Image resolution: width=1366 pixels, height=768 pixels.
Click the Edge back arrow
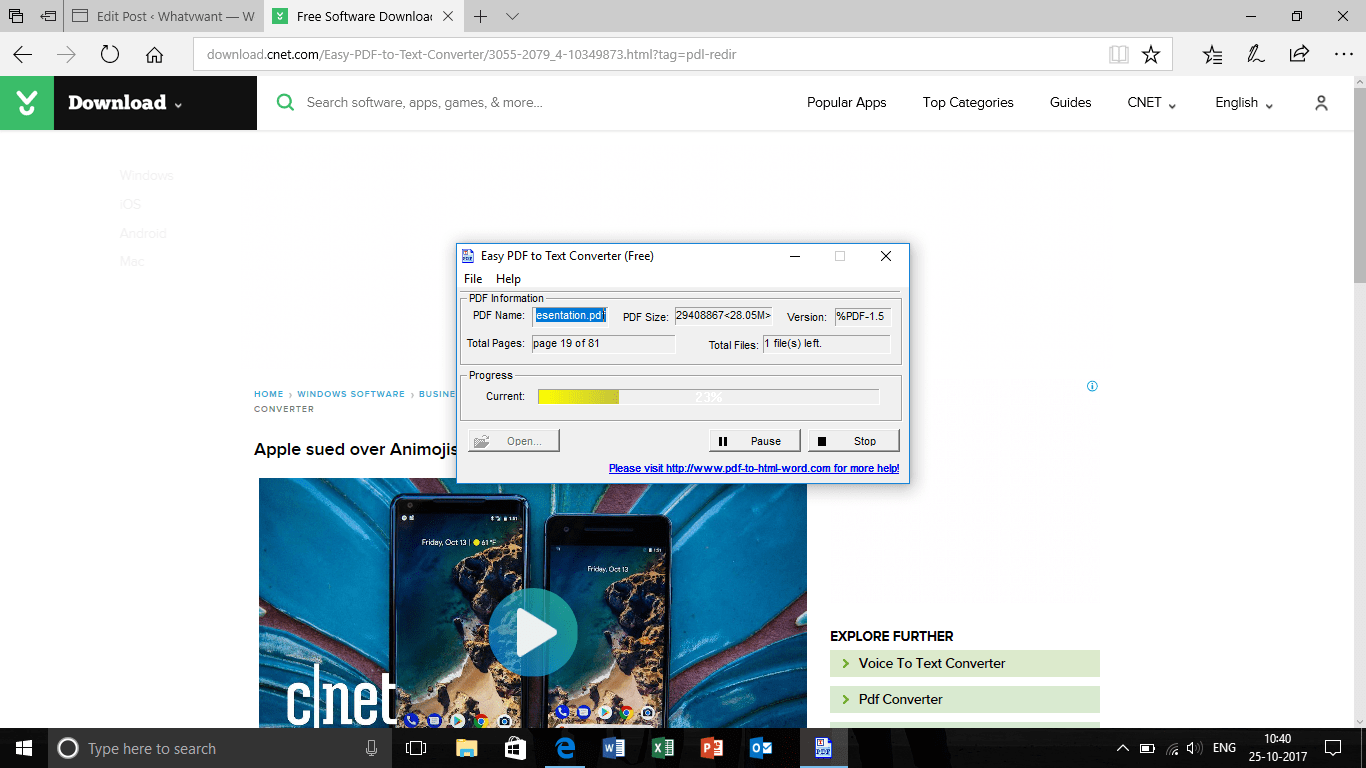pos(22,55)
